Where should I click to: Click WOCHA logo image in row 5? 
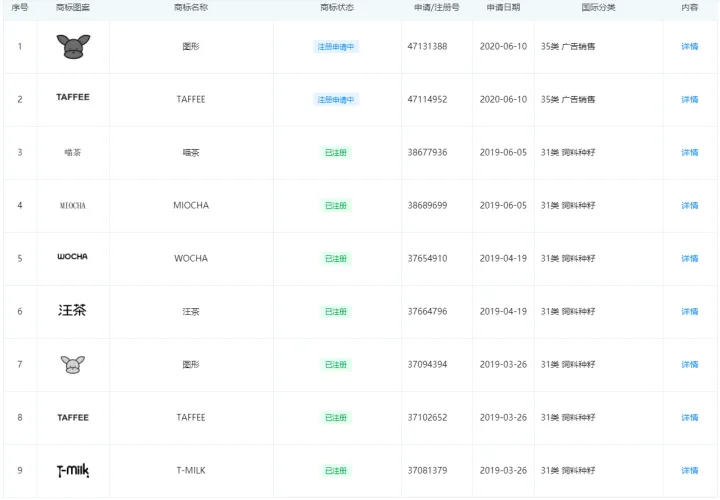(x=73, y=257)
